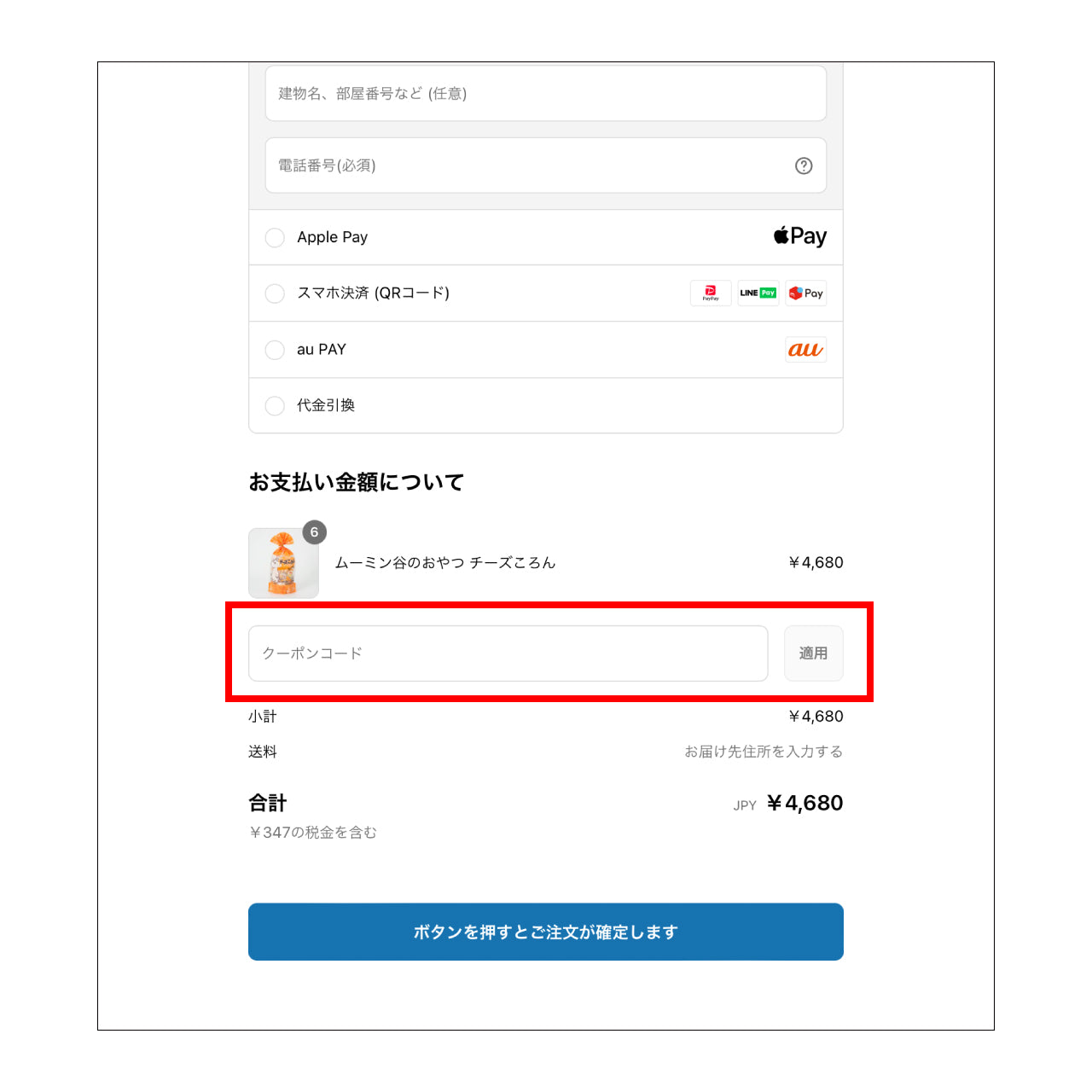
Task: Select the au PAY radio button
Action: pyautogui.click(x=275, y=350)
